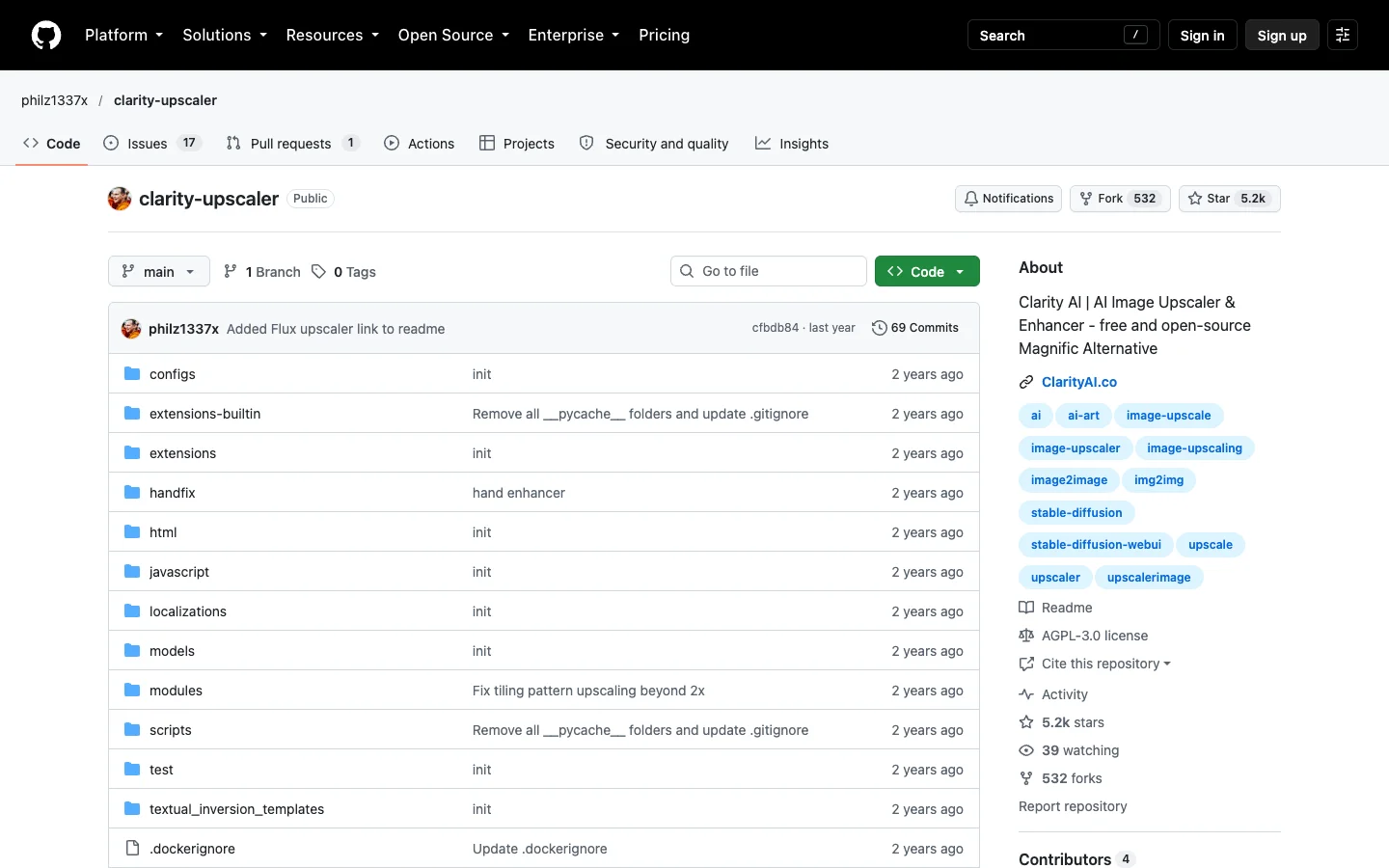Click the Sign in button

(x=1202, y=36)
